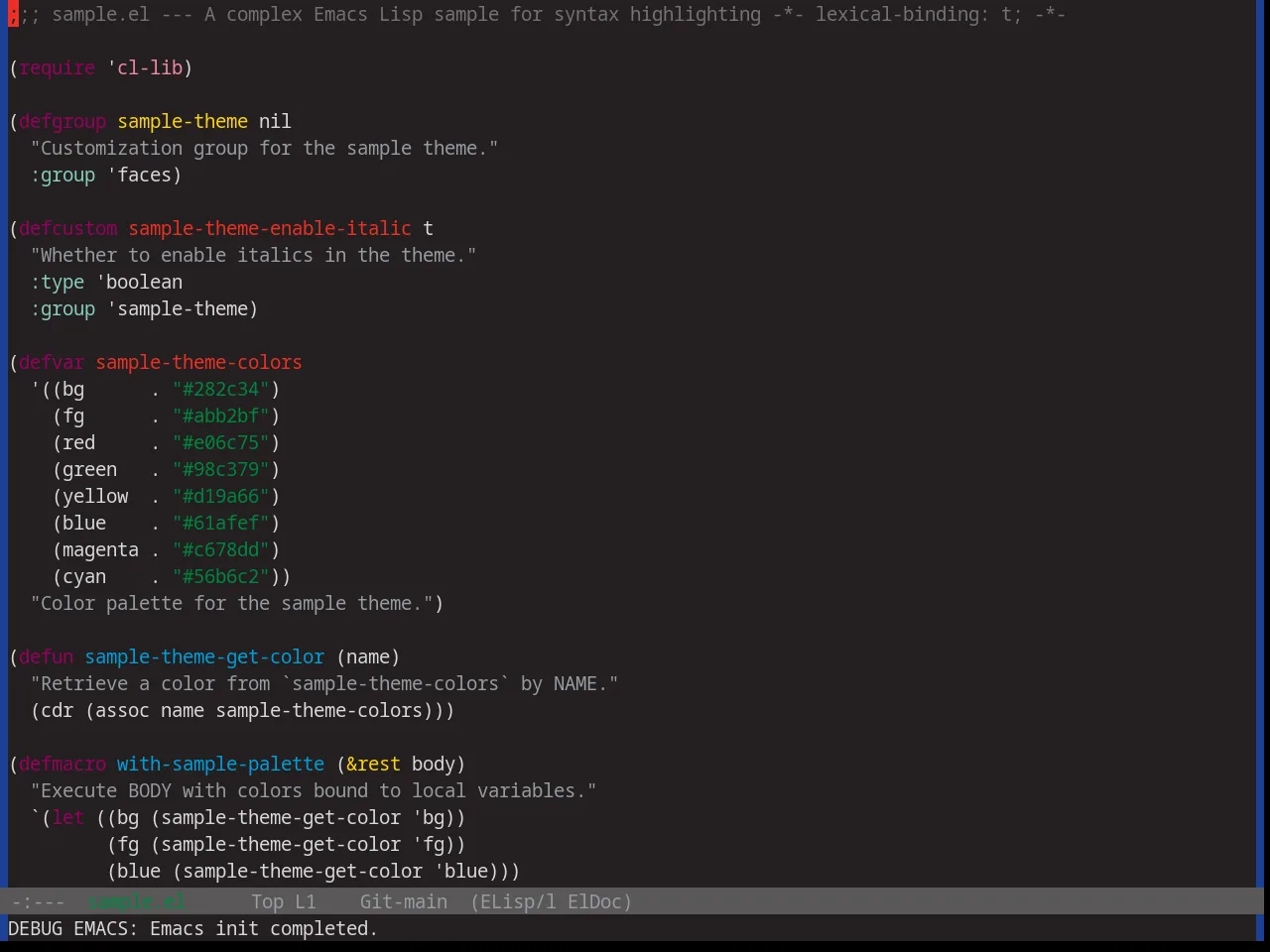Click the sample.el buffer name in mode line
The width and height of the screenshot is (1270, 952).
[x=136, y=901]
